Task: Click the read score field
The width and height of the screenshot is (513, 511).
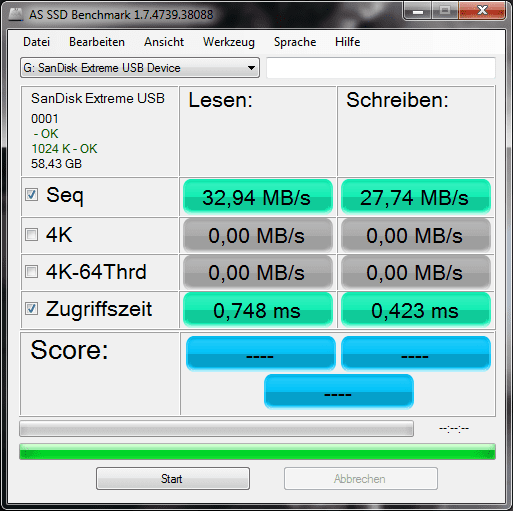Action: click(x=261, y=353)
